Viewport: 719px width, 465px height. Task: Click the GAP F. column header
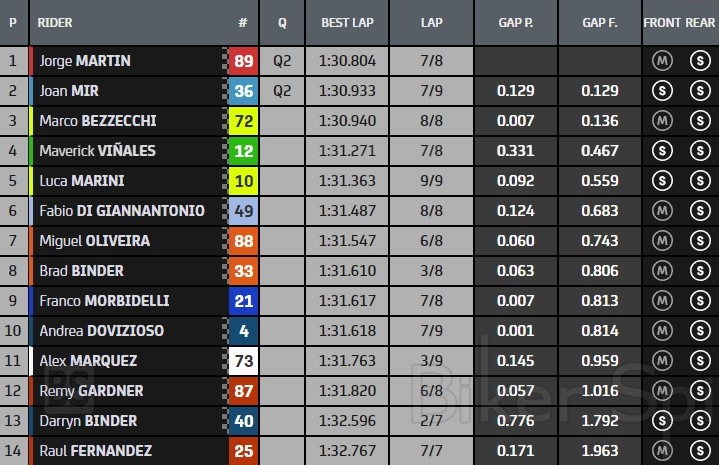pyautogui.click(x=600, y=22)
